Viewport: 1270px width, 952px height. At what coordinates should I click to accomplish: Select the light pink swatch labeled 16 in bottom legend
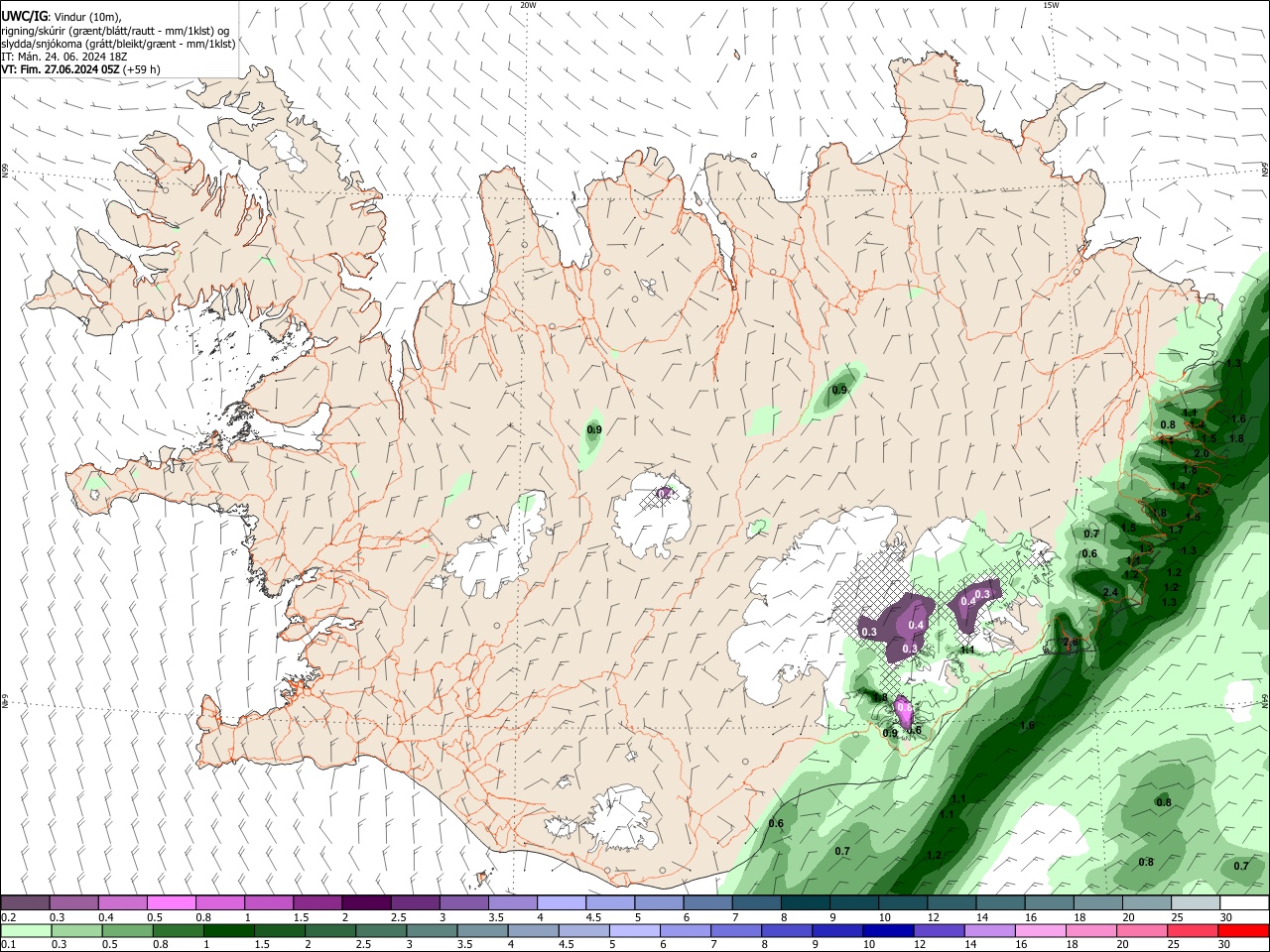click(x=1040, y=930)
